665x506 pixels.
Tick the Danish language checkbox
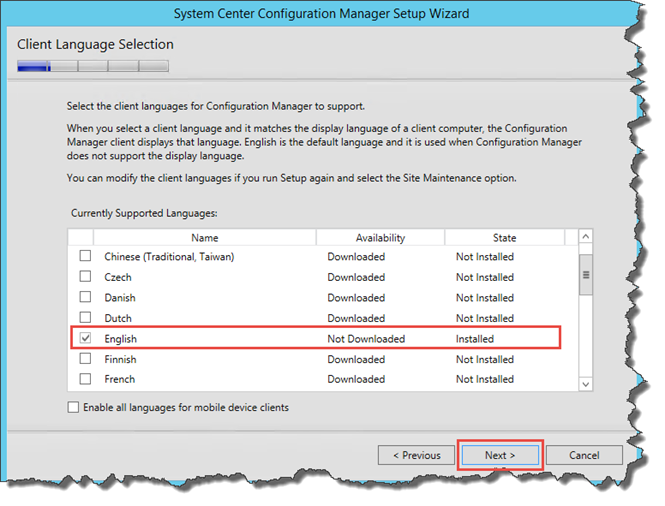click(85, 297)
